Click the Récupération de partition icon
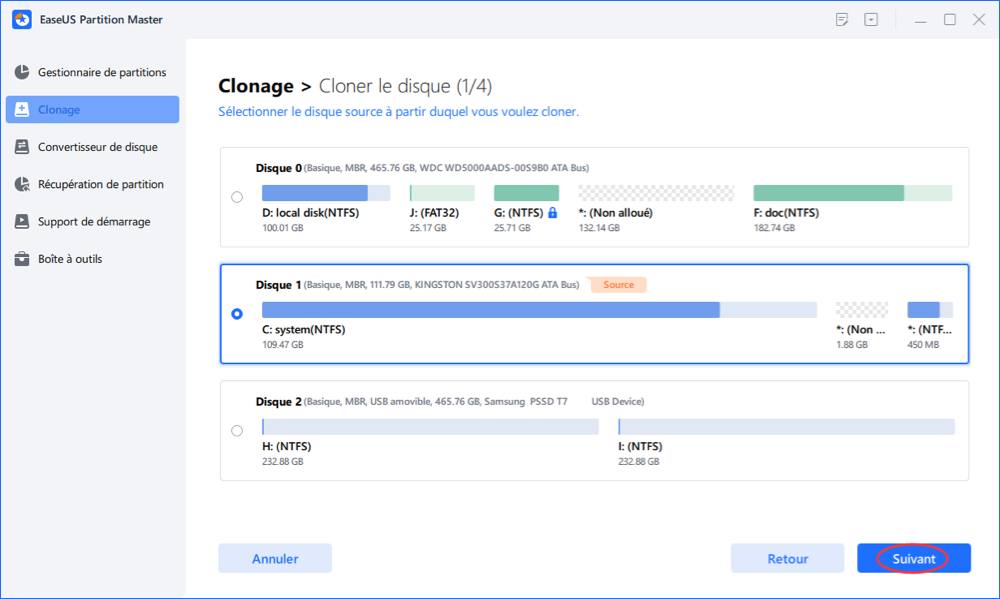This screenshot has height=599, width=1000. [x=21, y=185]
